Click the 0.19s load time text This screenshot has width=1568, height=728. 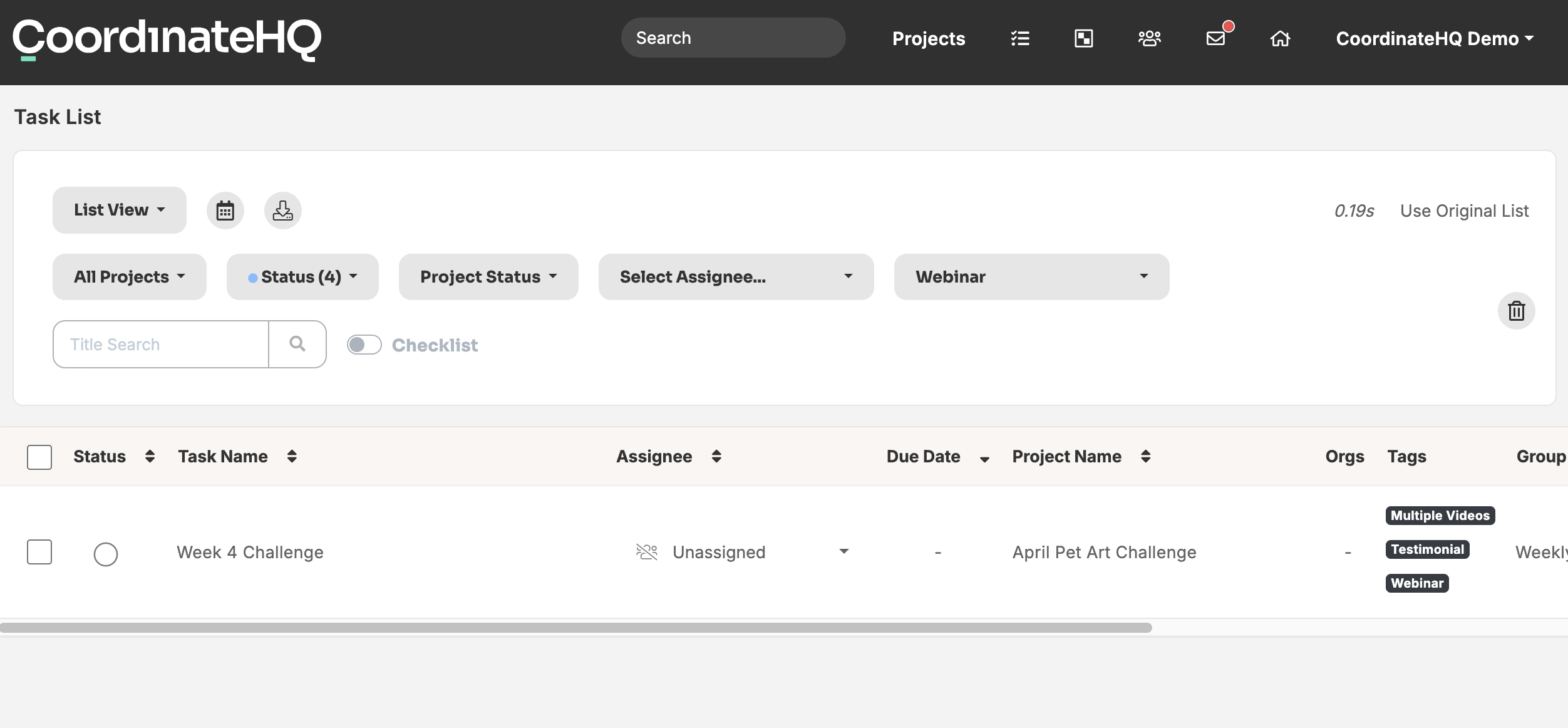pos(1354,211)
